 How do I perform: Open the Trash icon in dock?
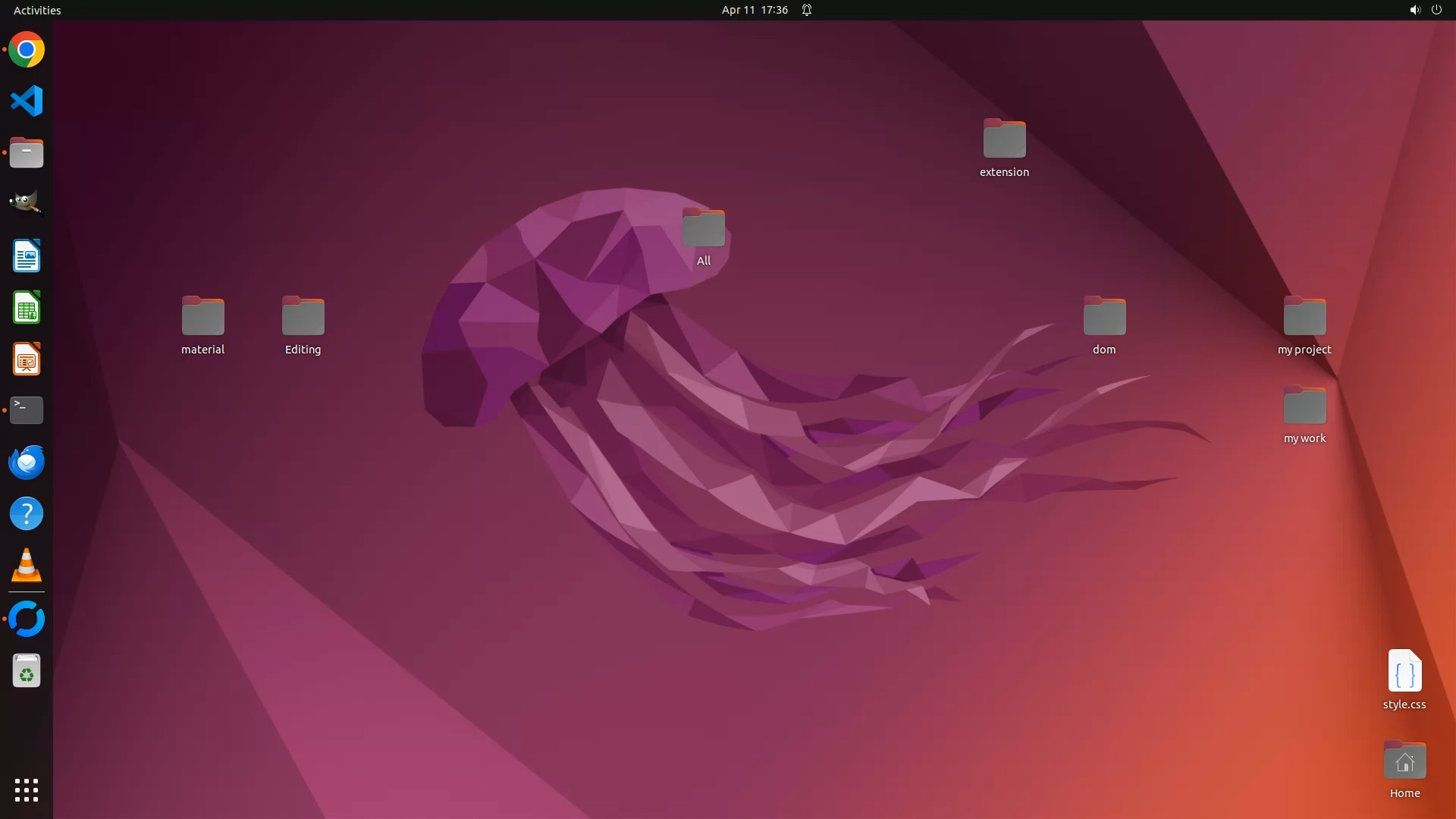27,672
